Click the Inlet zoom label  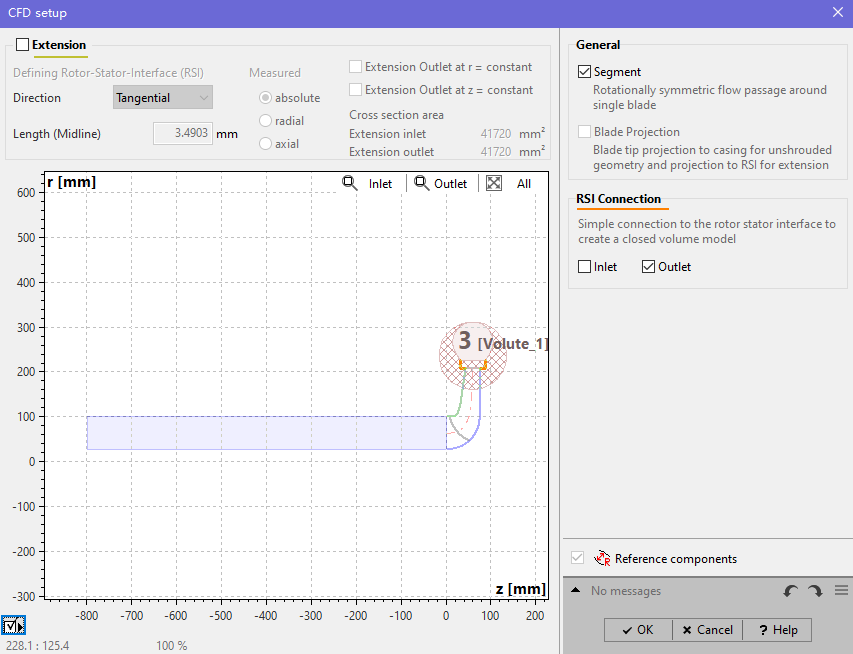click(x=380, y=184)
